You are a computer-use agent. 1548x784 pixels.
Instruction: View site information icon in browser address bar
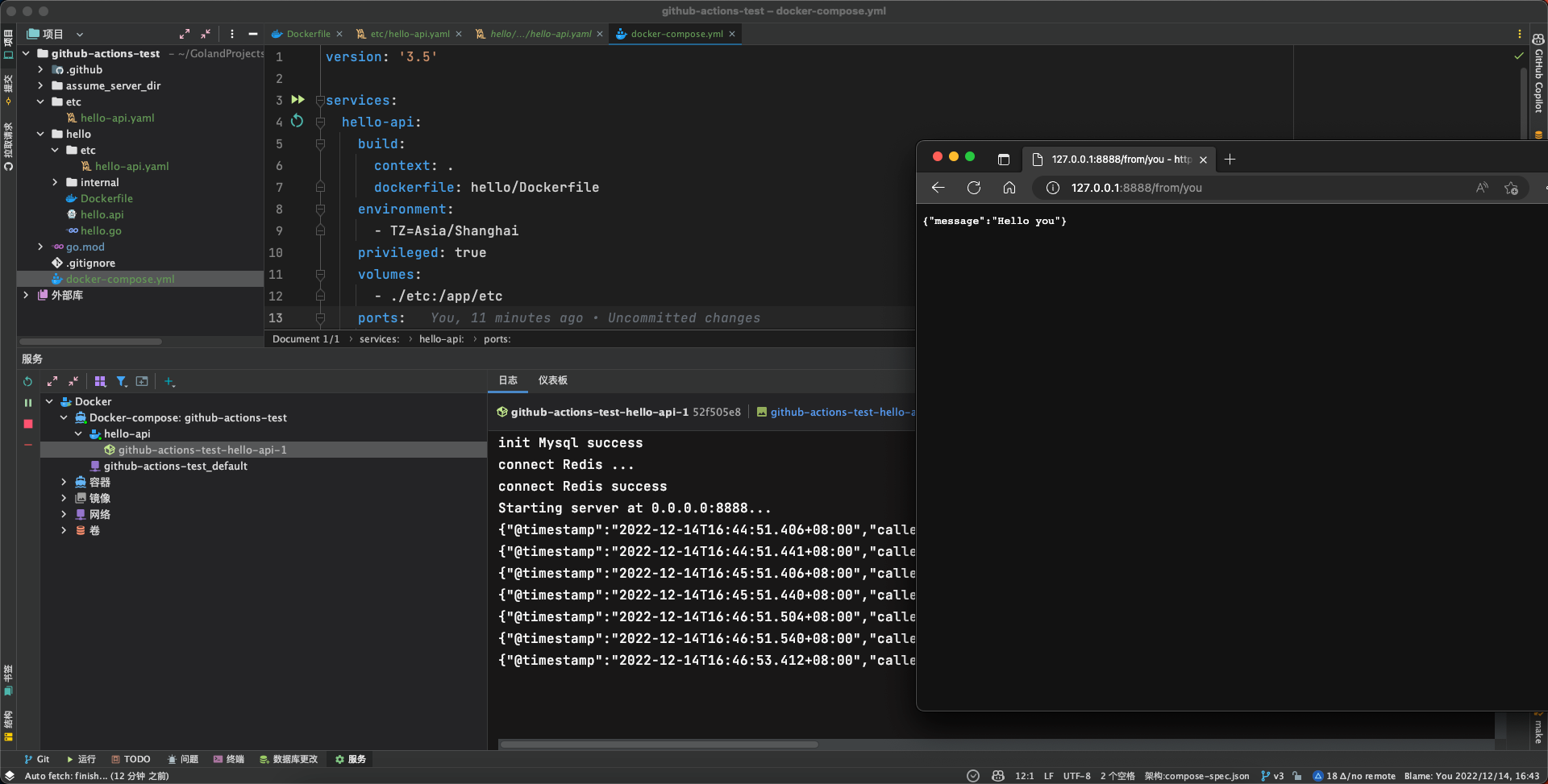point(1052,188)
